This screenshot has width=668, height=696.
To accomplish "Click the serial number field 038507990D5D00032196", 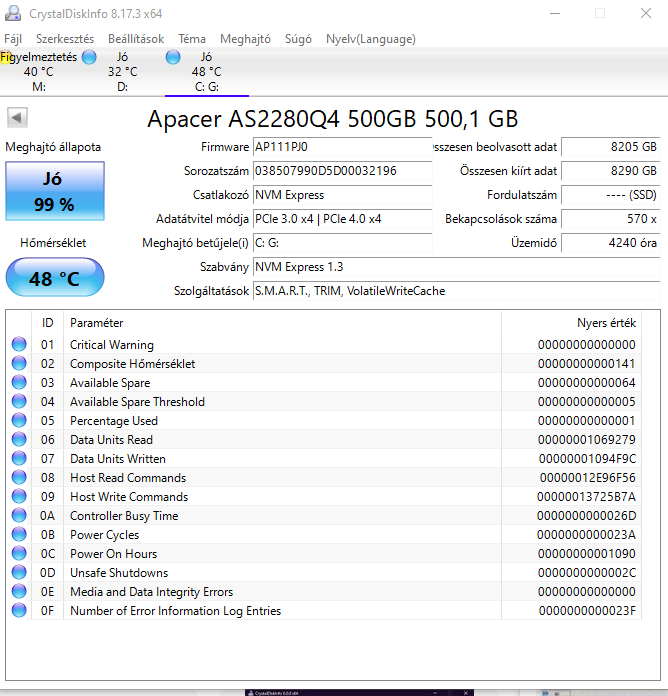I will tap(342, 171).
